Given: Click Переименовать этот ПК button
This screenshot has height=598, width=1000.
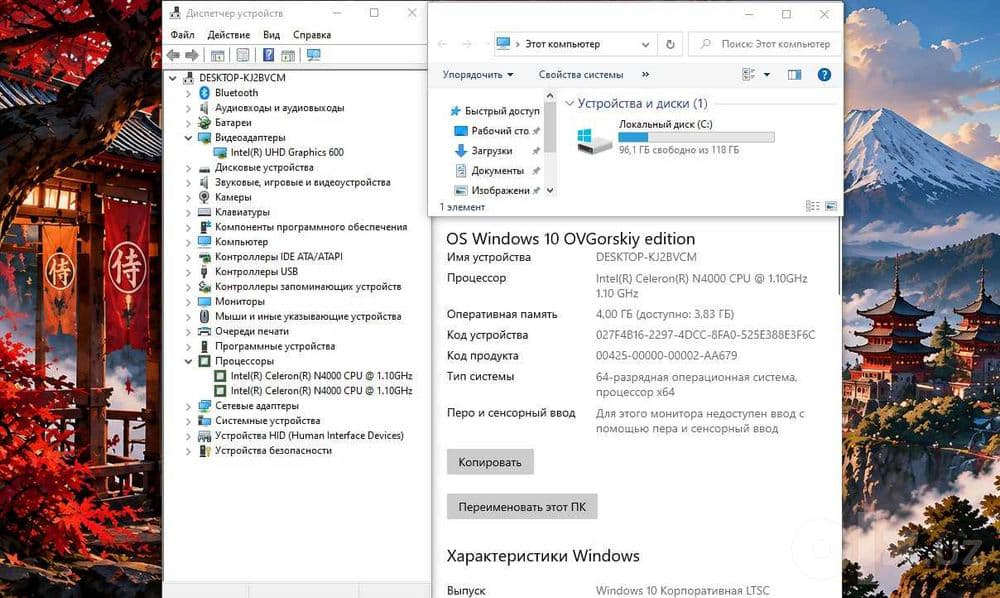Looking at the screenshot, I should [522, 507].
